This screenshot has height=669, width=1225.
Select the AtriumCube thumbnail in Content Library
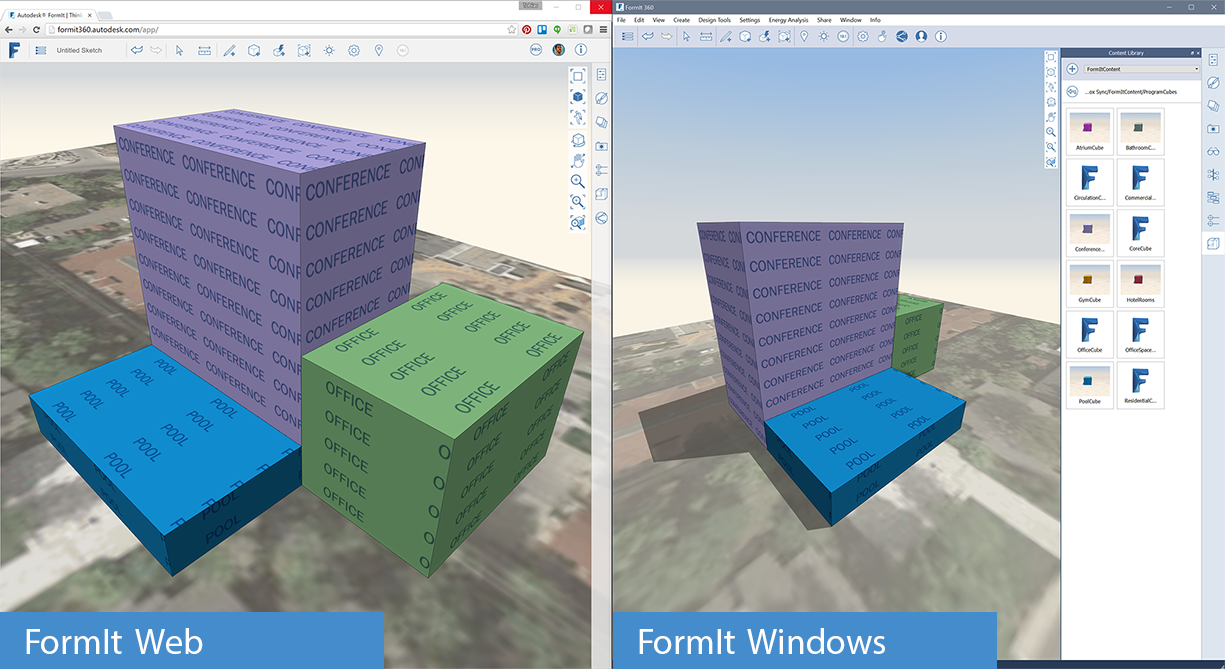pos(1089,131)
